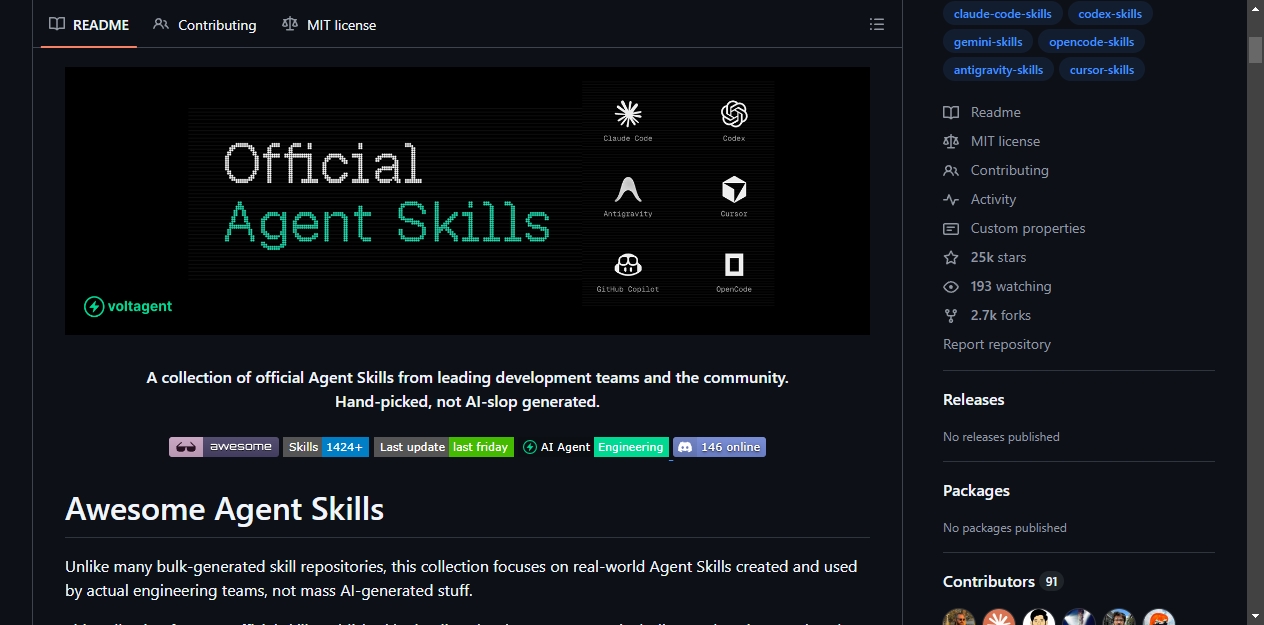1264x625 pixels.
Task: Click the claude-code-skills topic tag
Action: click(x=1002, y=14)
